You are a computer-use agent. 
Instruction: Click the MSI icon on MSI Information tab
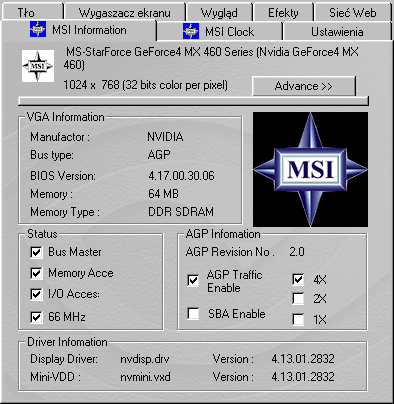[x=38, y=29]
